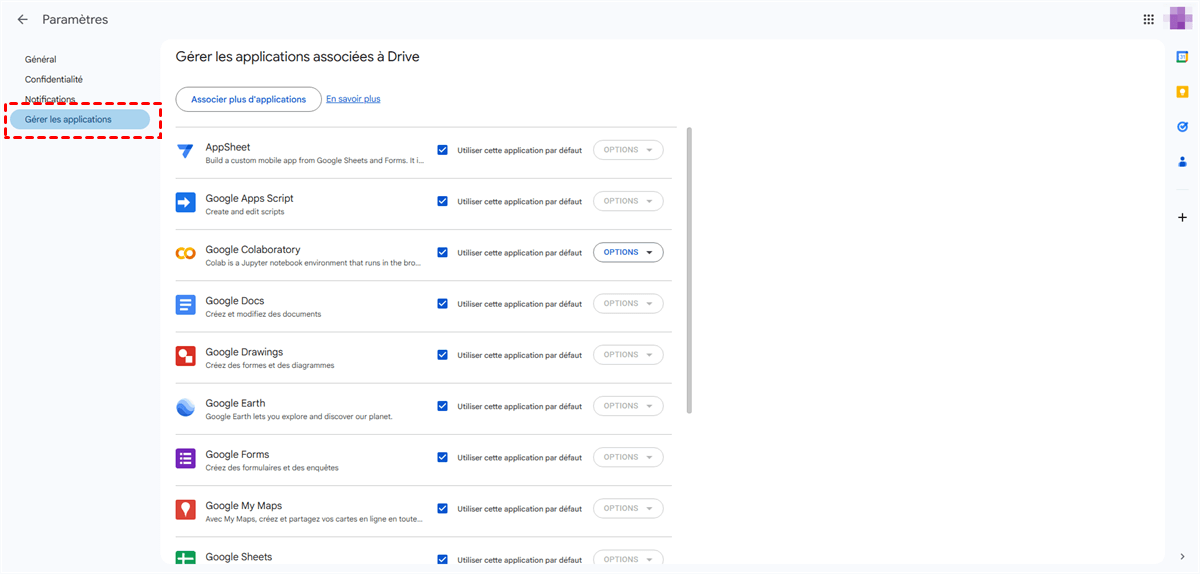This screenshot has width=1200, height=574.
Task: Open the Google apps grid launcher
Action: click(1148, 19)
